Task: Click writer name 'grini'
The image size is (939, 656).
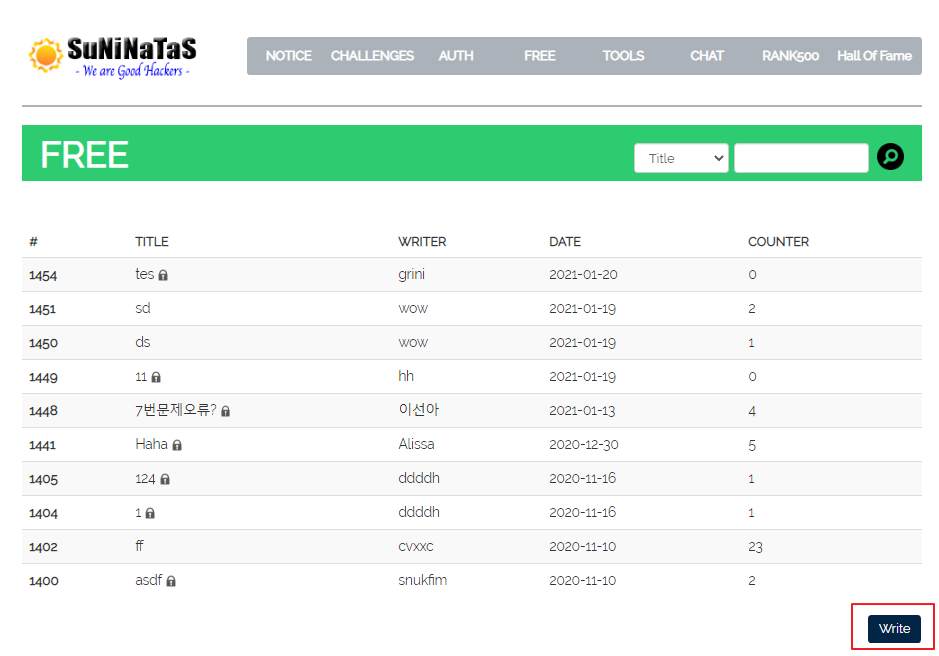Action: pos(411,274)
